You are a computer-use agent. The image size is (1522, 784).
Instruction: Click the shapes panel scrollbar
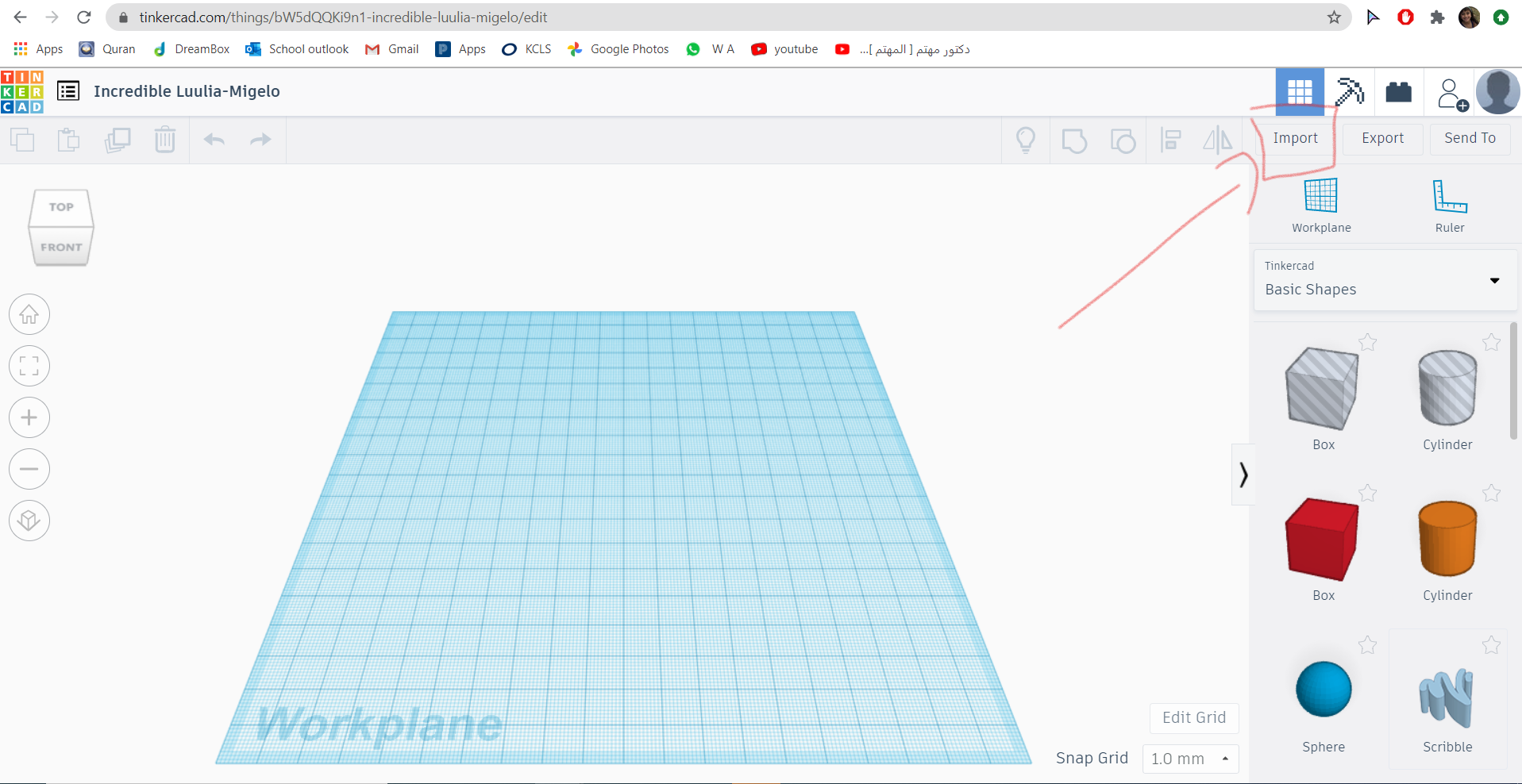tap(1513, 380)
